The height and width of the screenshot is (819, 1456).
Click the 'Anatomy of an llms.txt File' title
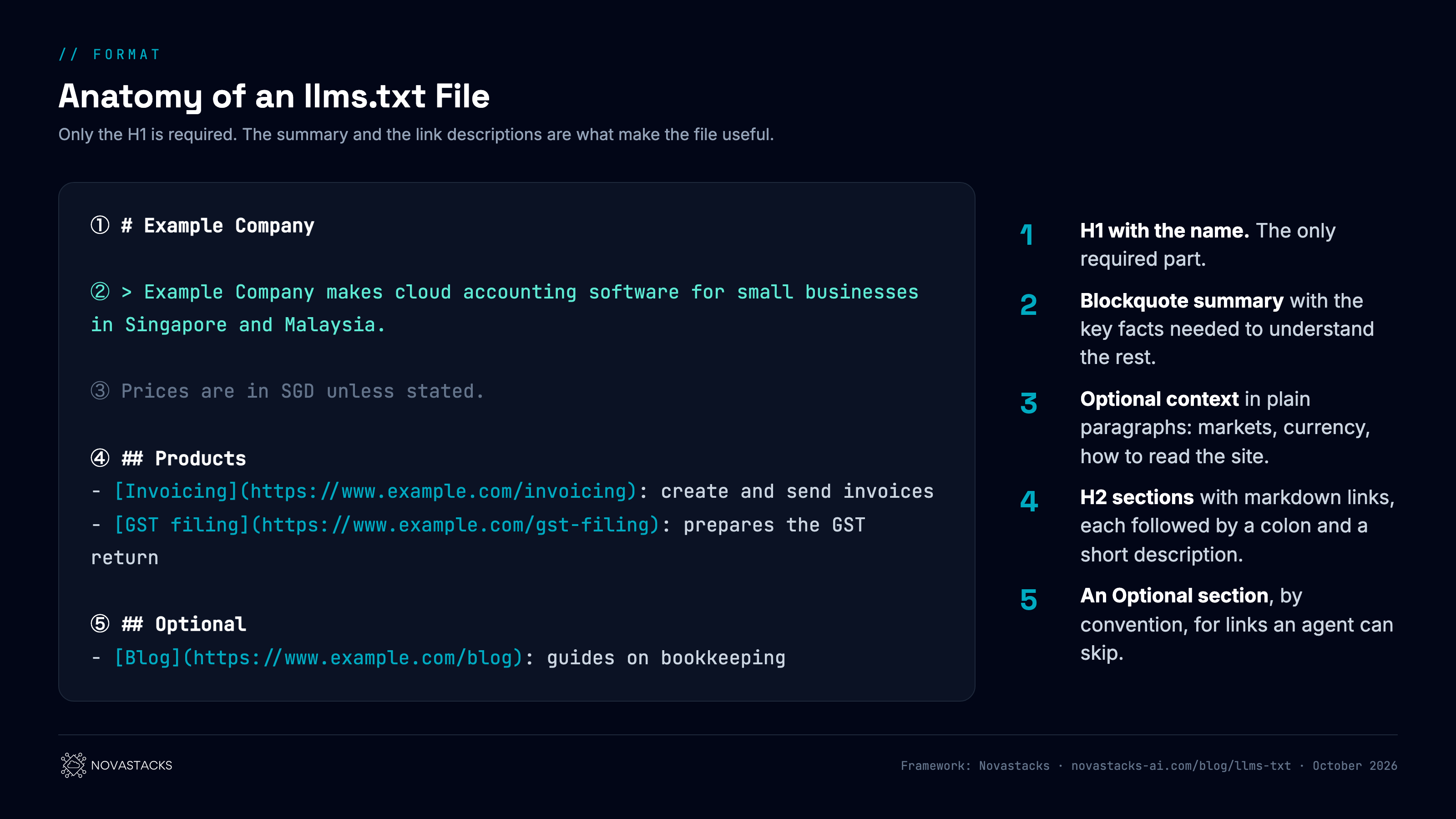[274, 96]
